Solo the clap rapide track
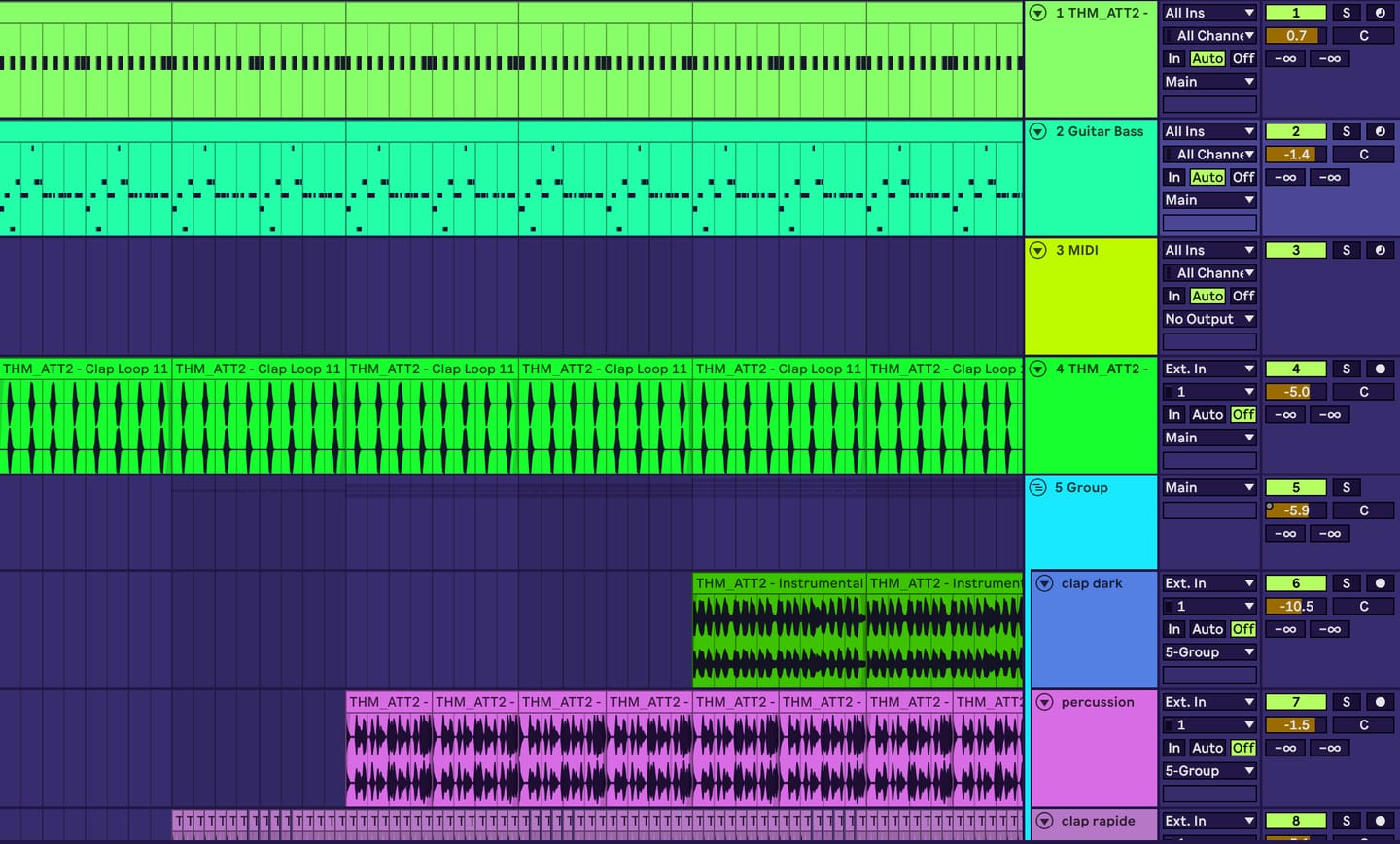 pyautogui.click(x=1347, y=821)
